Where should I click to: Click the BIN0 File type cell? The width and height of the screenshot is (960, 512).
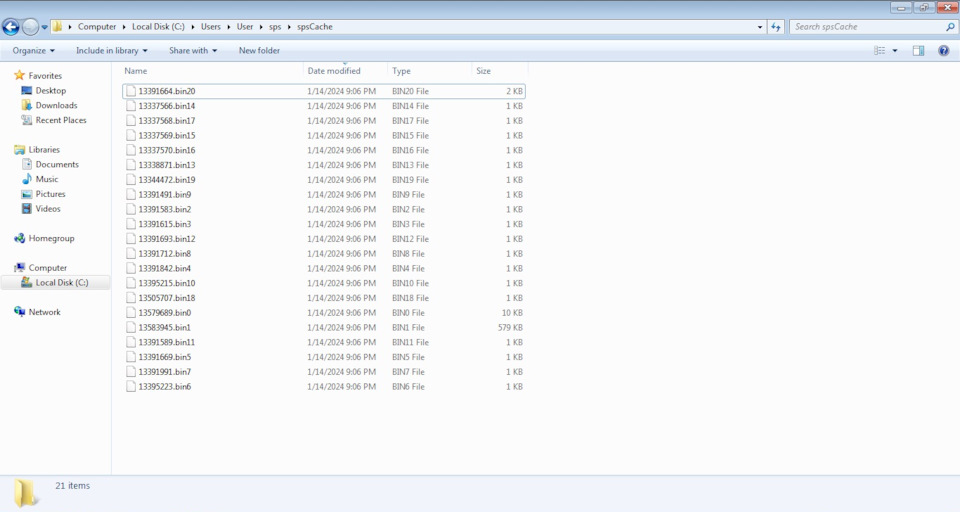[408, 312]
